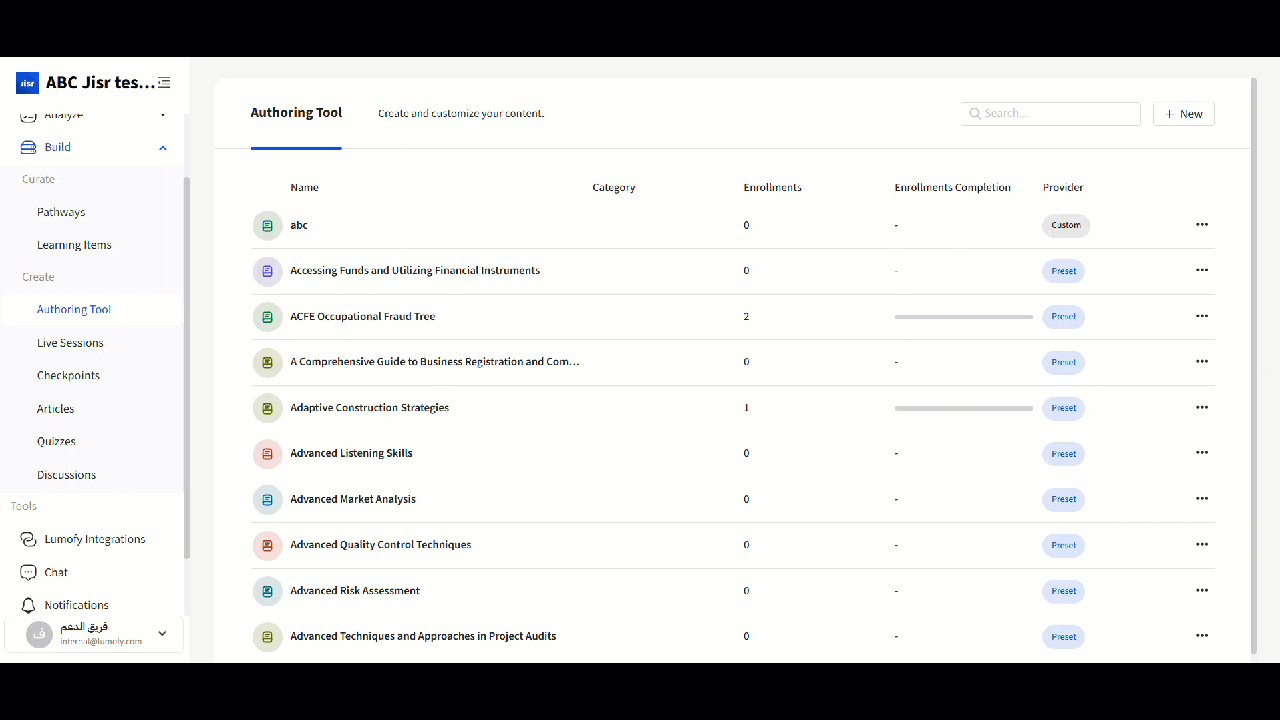Select the Authoring Tool tab heading
The width and height of the screenshot is (1280, 720).
click(296, 113)
